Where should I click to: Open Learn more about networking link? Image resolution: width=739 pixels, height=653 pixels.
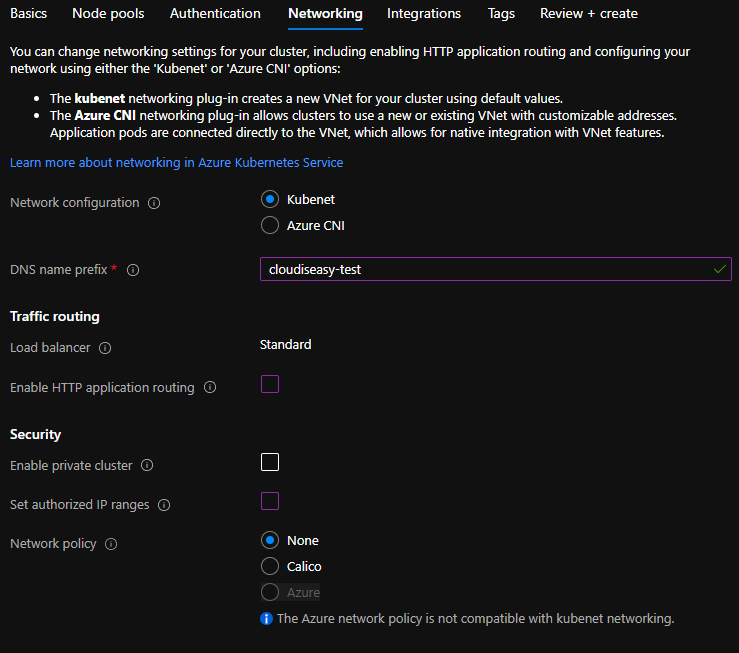coord(176,163)
